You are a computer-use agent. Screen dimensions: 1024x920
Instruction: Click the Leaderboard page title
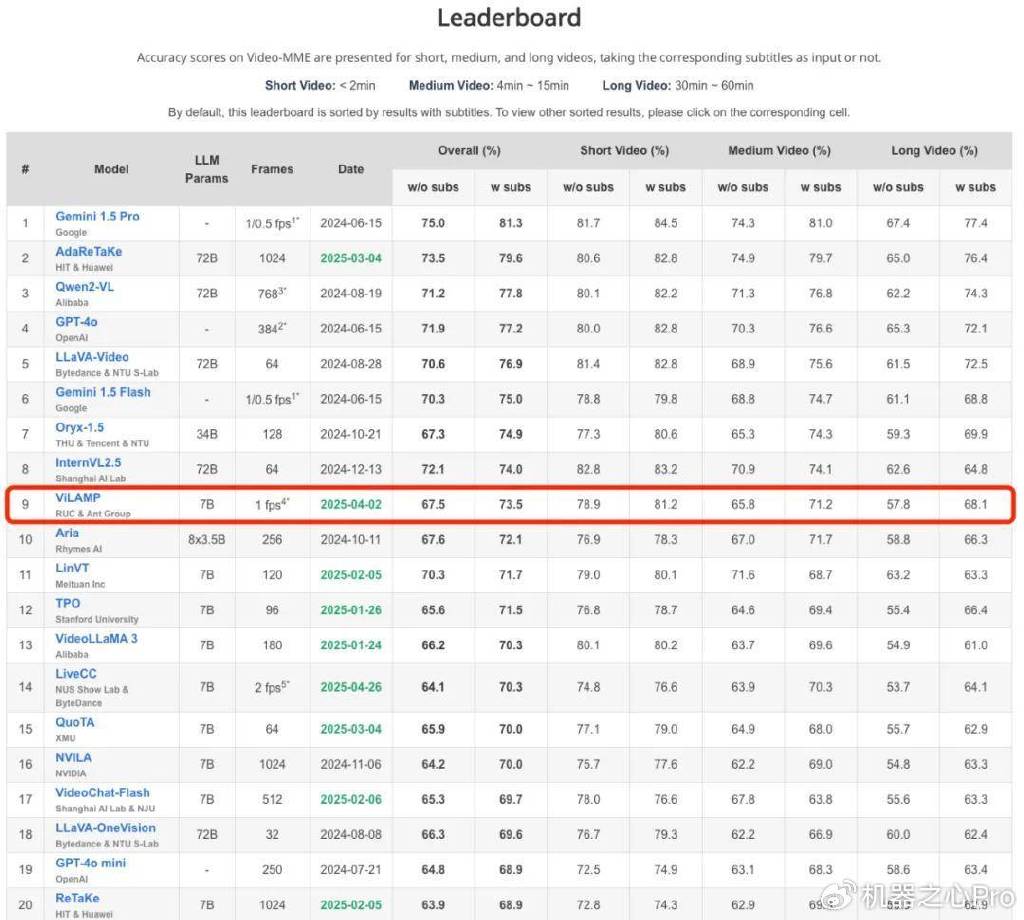point(509,18)
